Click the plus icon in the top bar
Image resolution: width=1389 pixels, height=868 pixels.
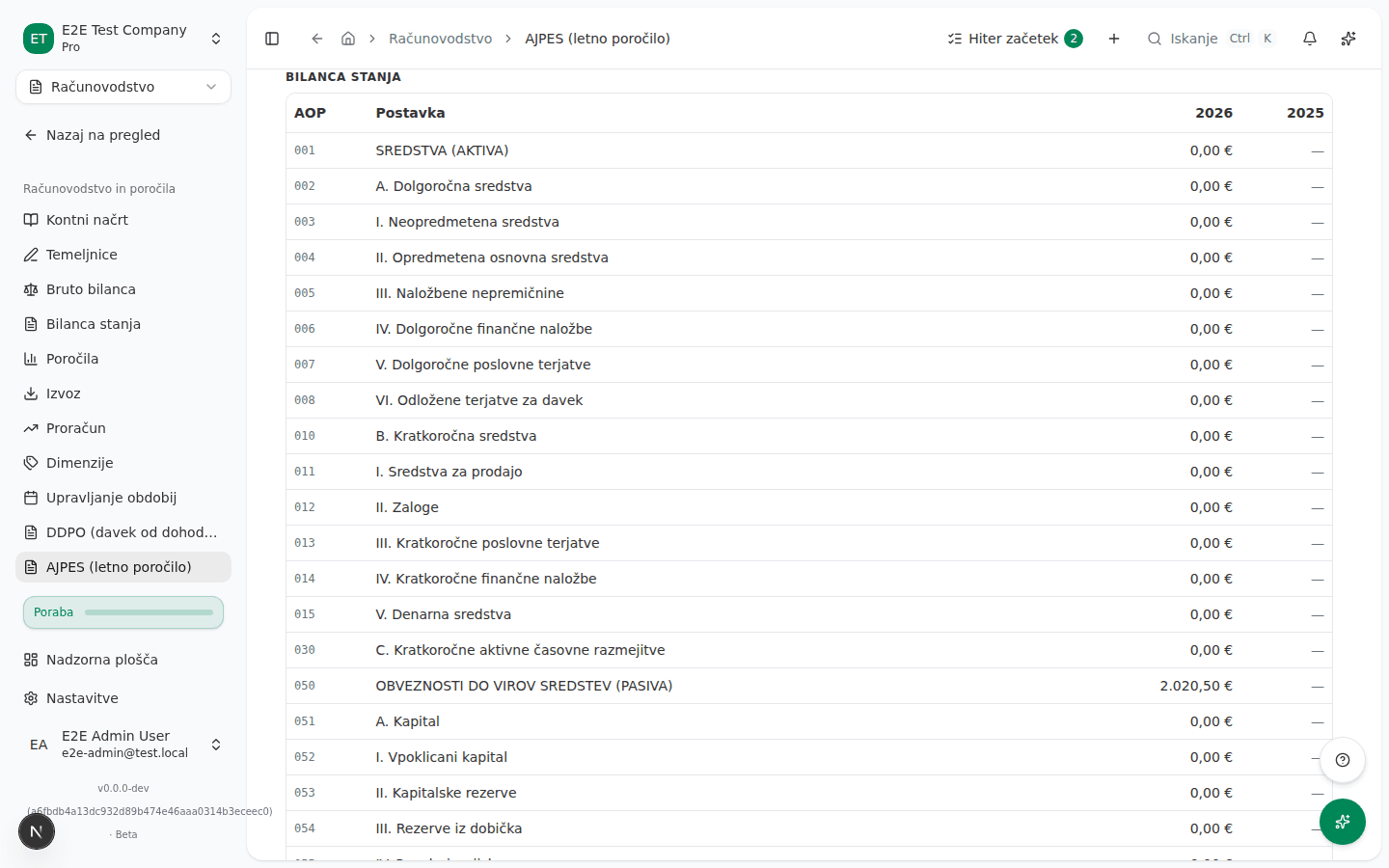click(1114, 39)
